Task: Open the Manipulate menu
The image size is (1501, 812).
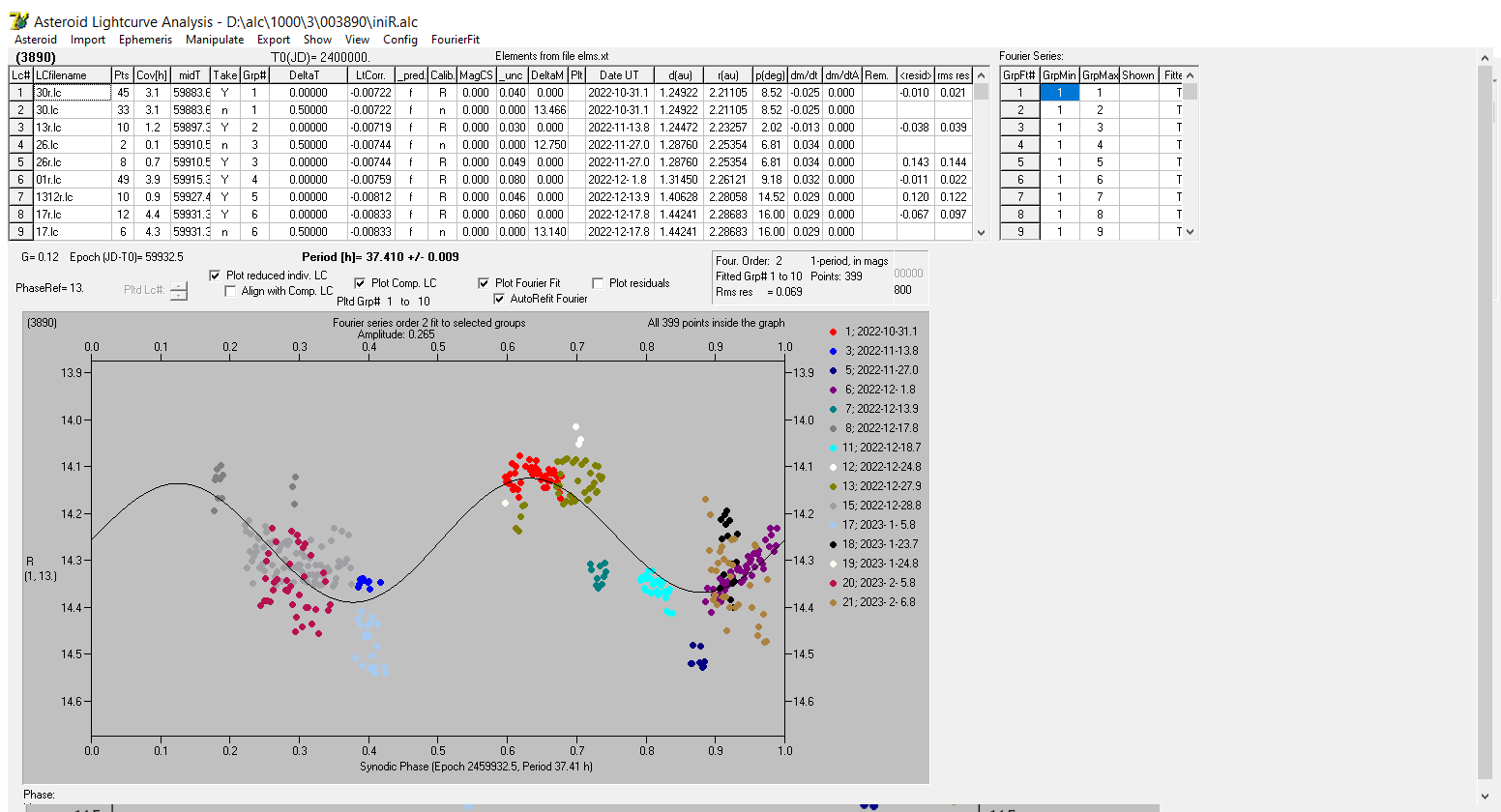Action: coord(215,40)
